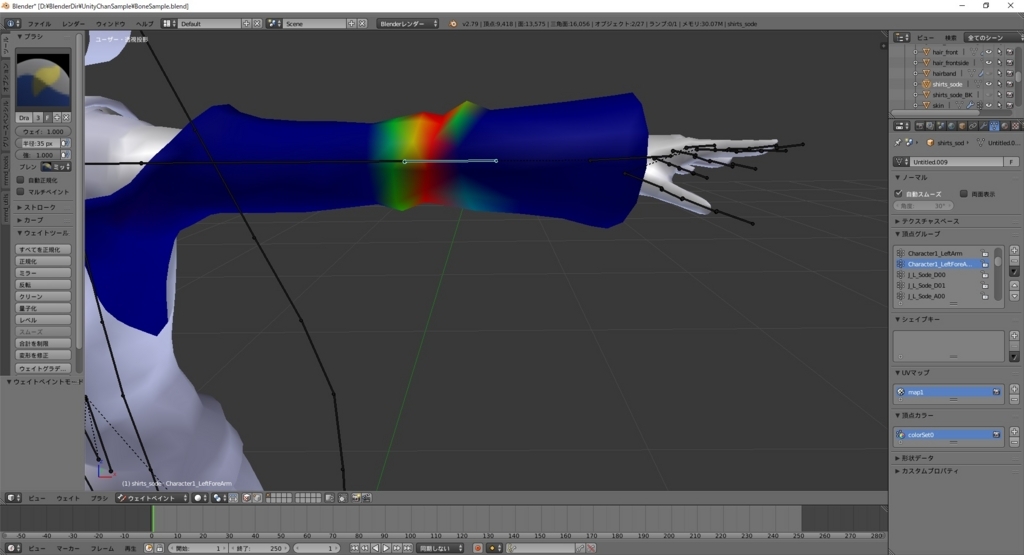Play animation forward
The width and height of the screenshot is (1024, 555).
[x=386, y=548]
